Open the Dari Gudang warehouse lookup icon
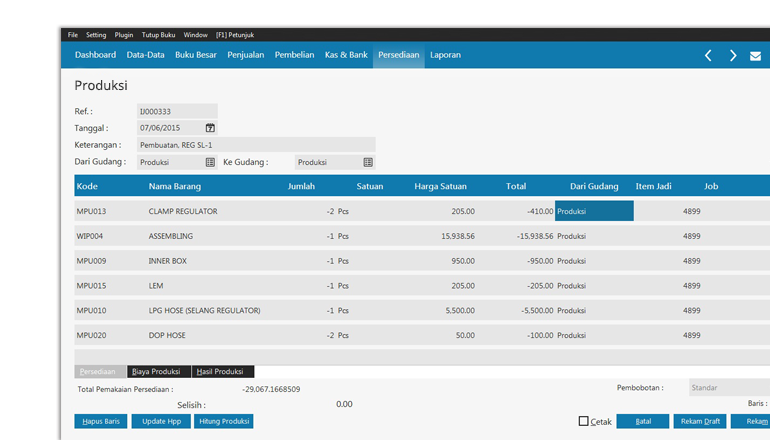The image size is (770, 440). [210, 162]
